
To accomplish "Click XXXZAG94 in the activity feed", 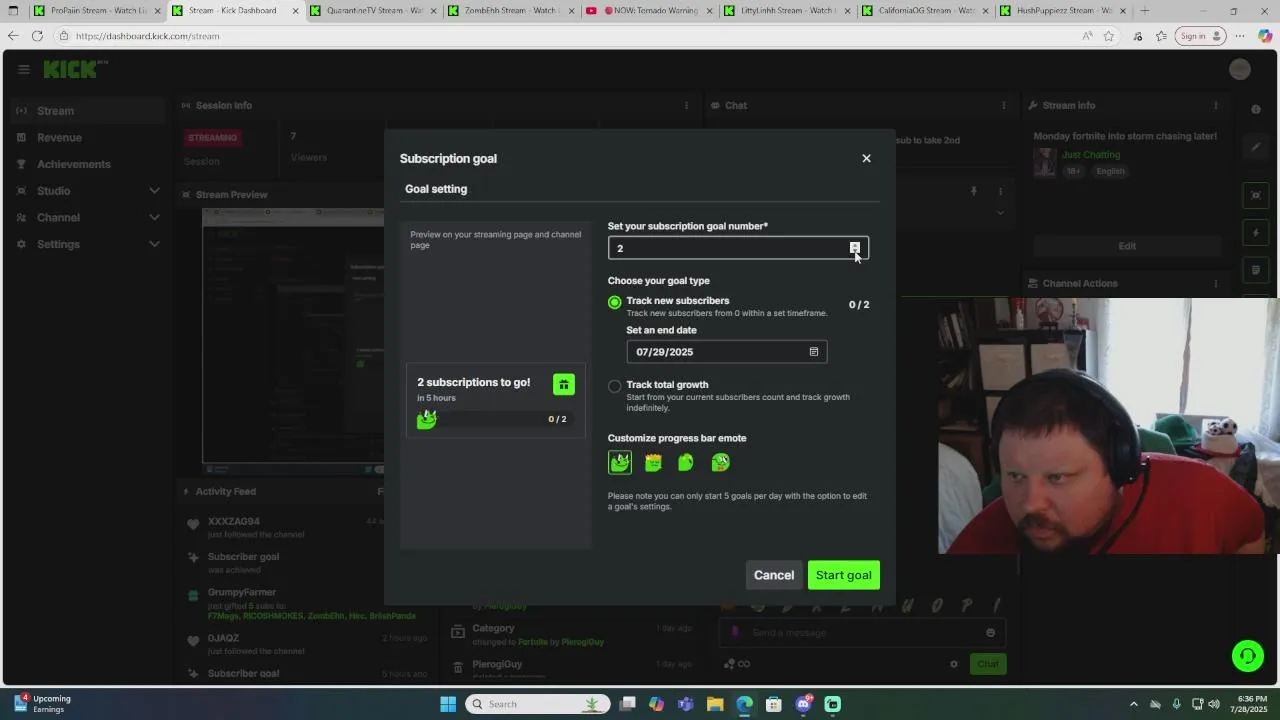I will click(x=233, y=522).
